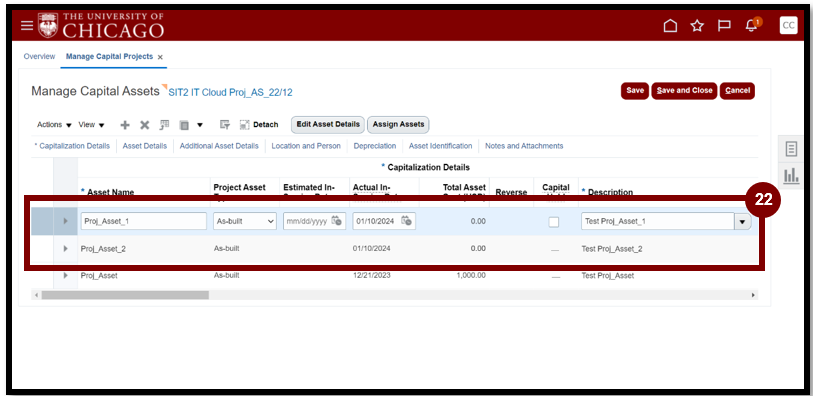
Task: Open calendar picker for Estimated In-Service Date
Action: point(337,221)
